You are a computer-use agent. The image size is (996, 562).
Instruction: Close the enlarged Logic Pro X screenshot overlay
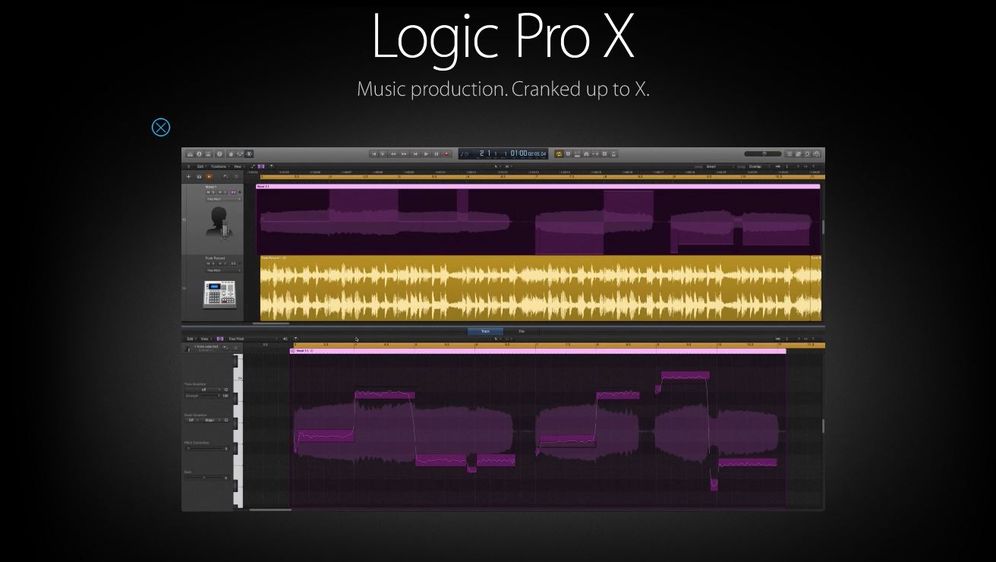[x=161, y=127]
